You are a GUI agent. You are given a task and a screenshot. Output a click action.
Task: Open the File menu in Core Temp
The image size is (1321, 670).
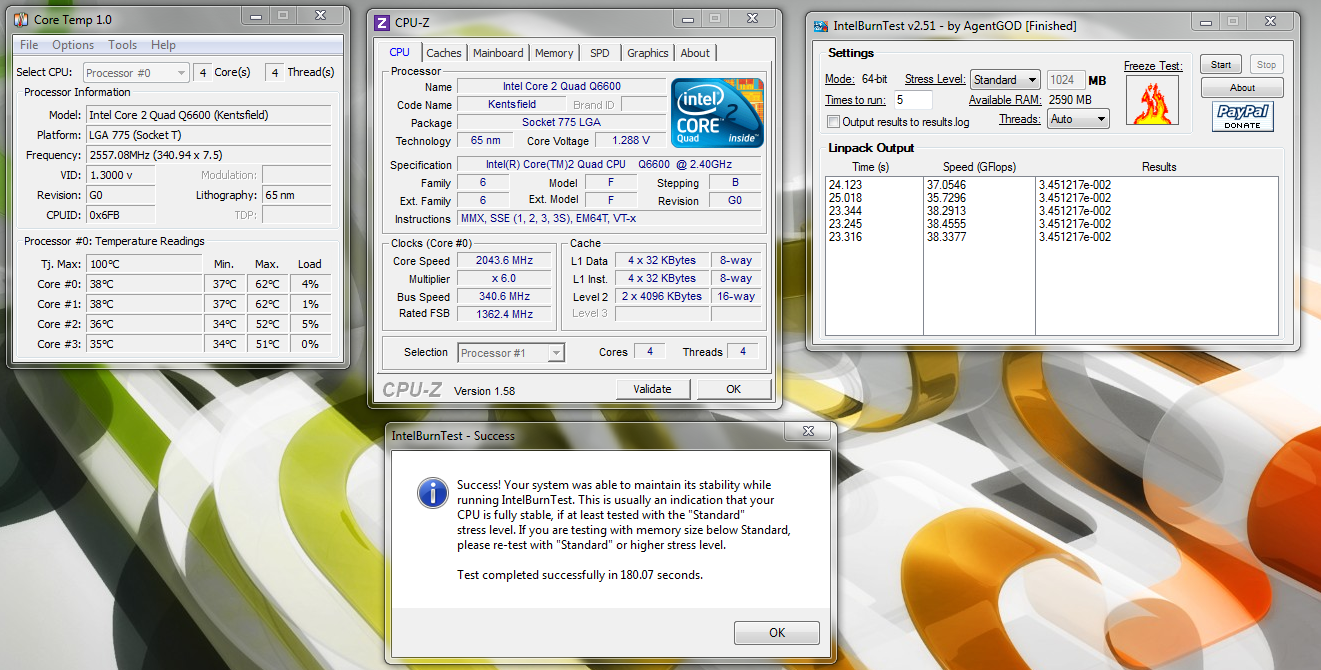(x=30, y=45)
